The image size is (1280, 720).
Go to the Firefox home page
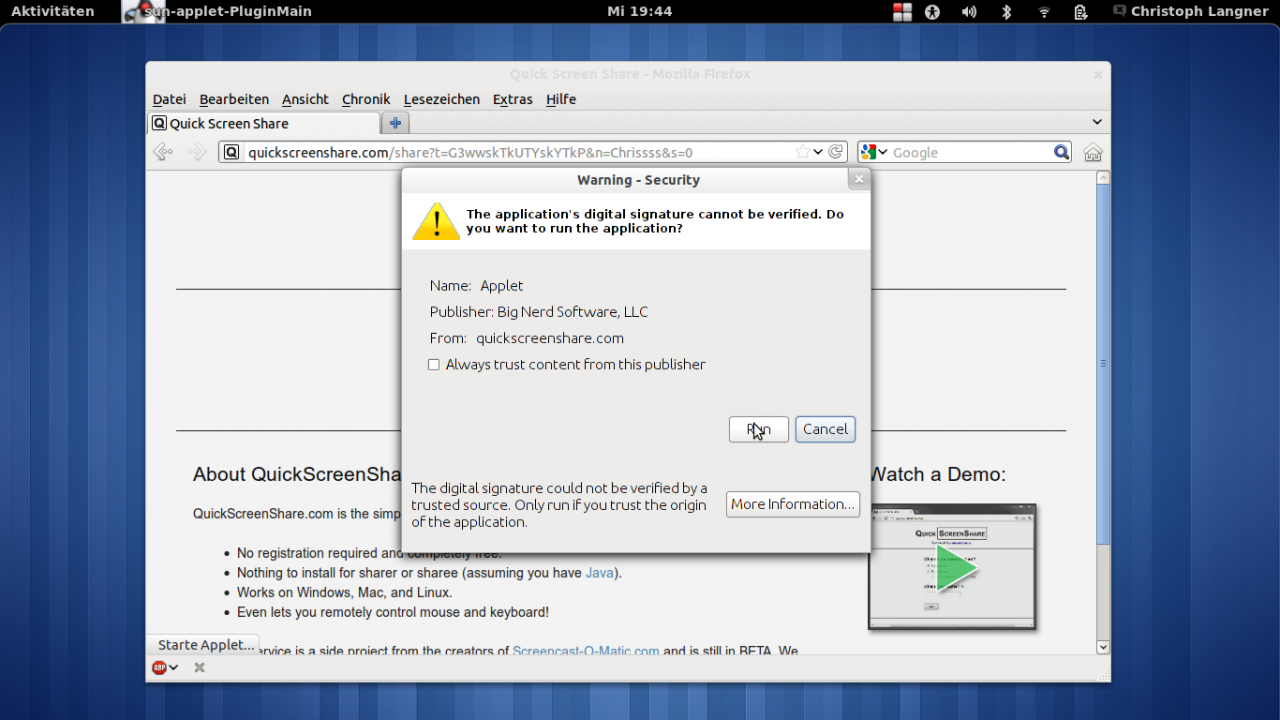(1093, 152)
